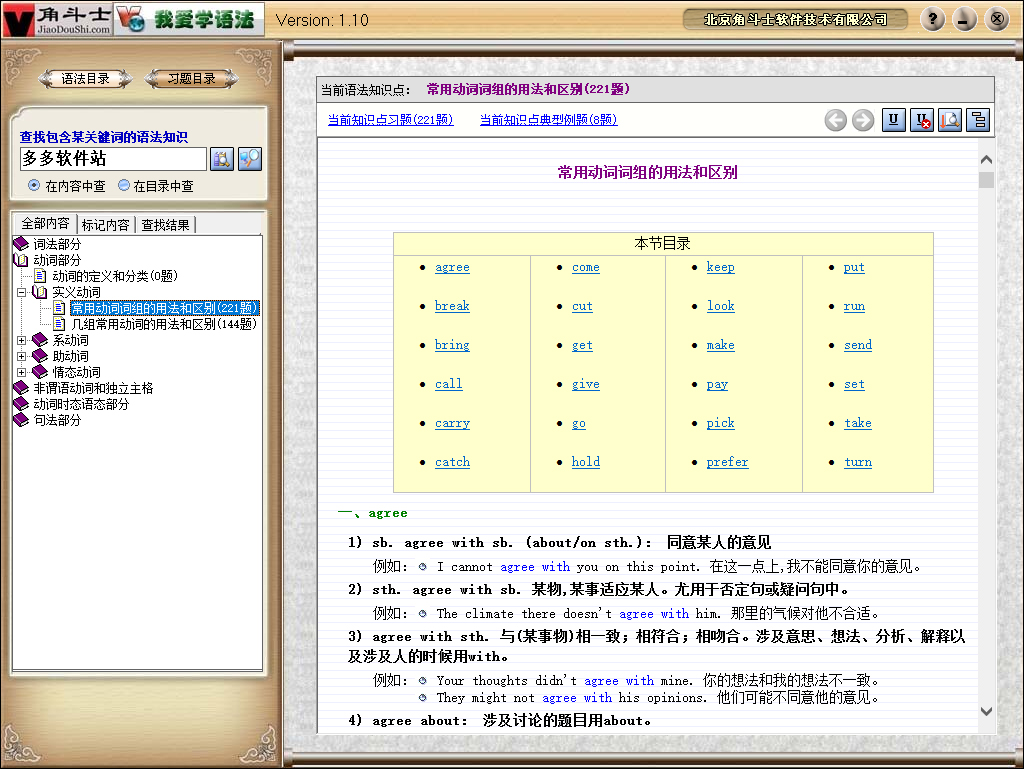Viewport: 1024px width, 769px height.
Task: Open the 当前知识点习题(221题) link
Action: [x=390, y=120]
